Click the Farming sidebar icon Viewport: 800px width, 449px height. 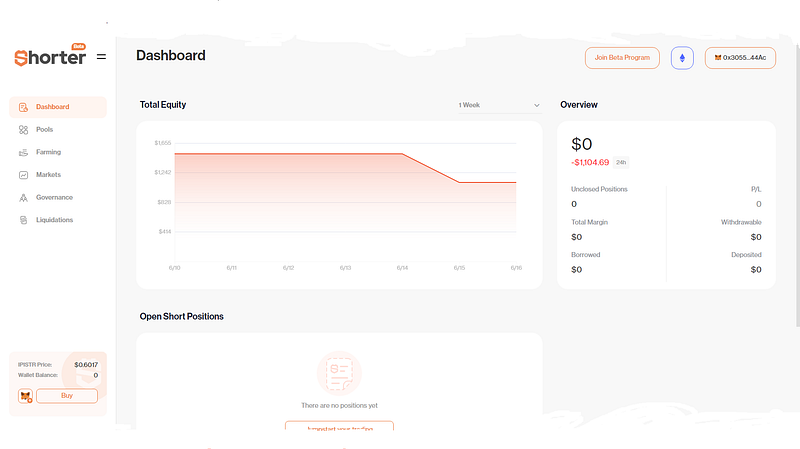23,153
